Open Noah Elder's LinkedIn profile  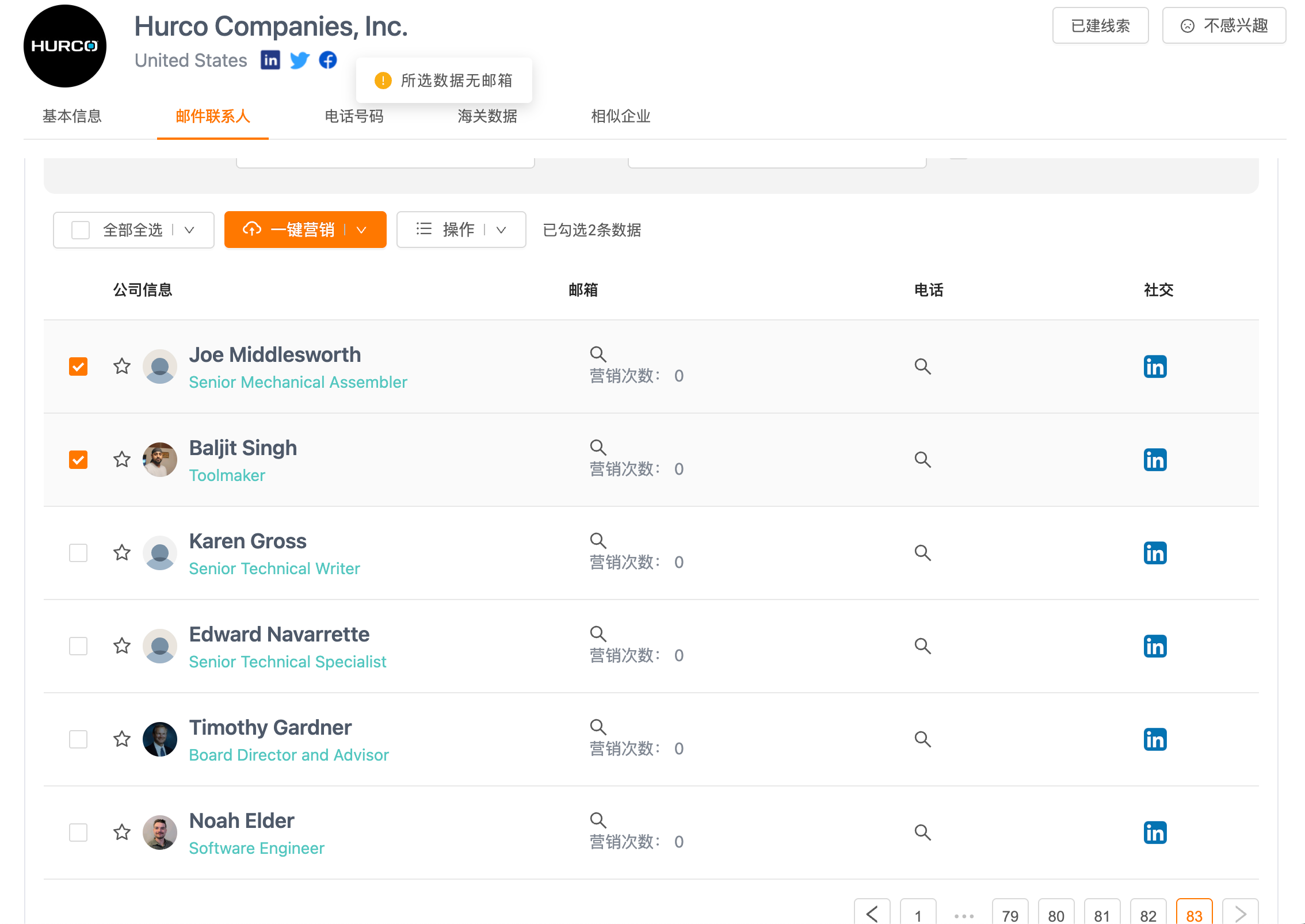click(1155, 833)
